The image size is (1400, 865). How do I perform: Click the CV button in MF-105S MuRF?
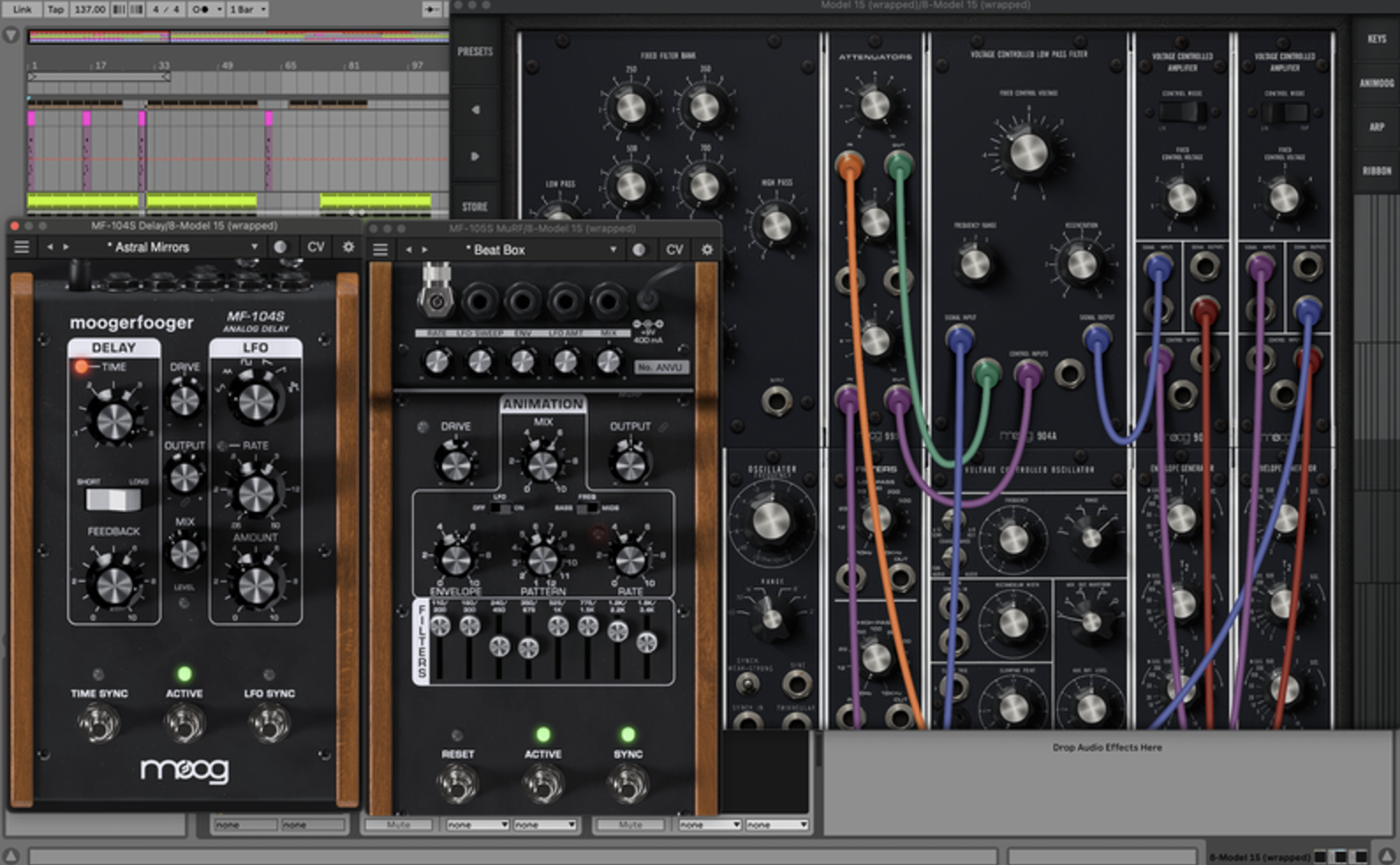coord(674,250)
